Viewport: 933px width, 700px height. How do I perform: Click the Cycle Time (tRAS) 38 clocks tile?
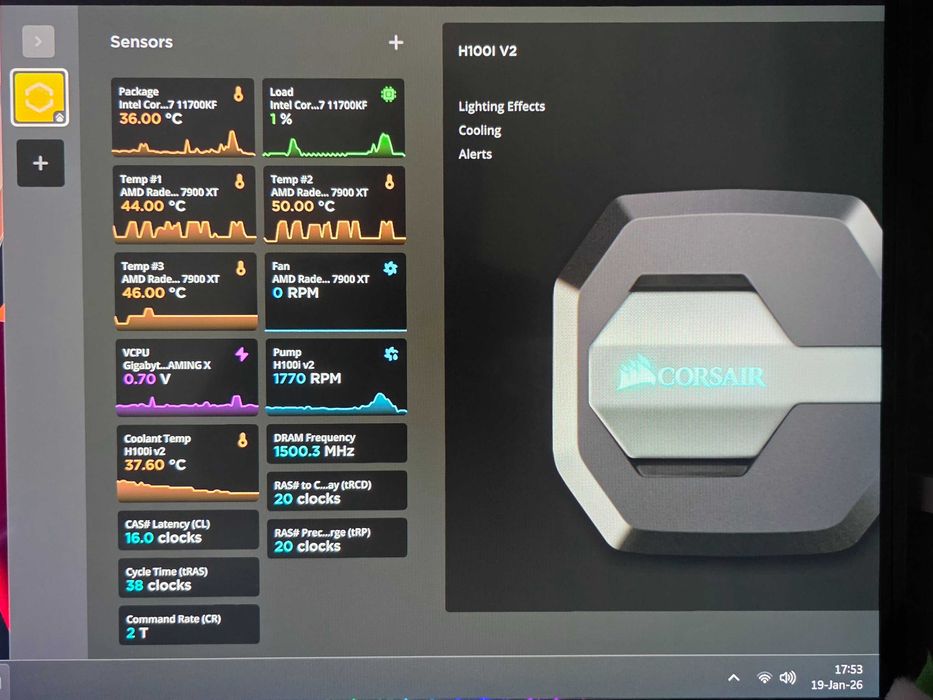point(189,577)
